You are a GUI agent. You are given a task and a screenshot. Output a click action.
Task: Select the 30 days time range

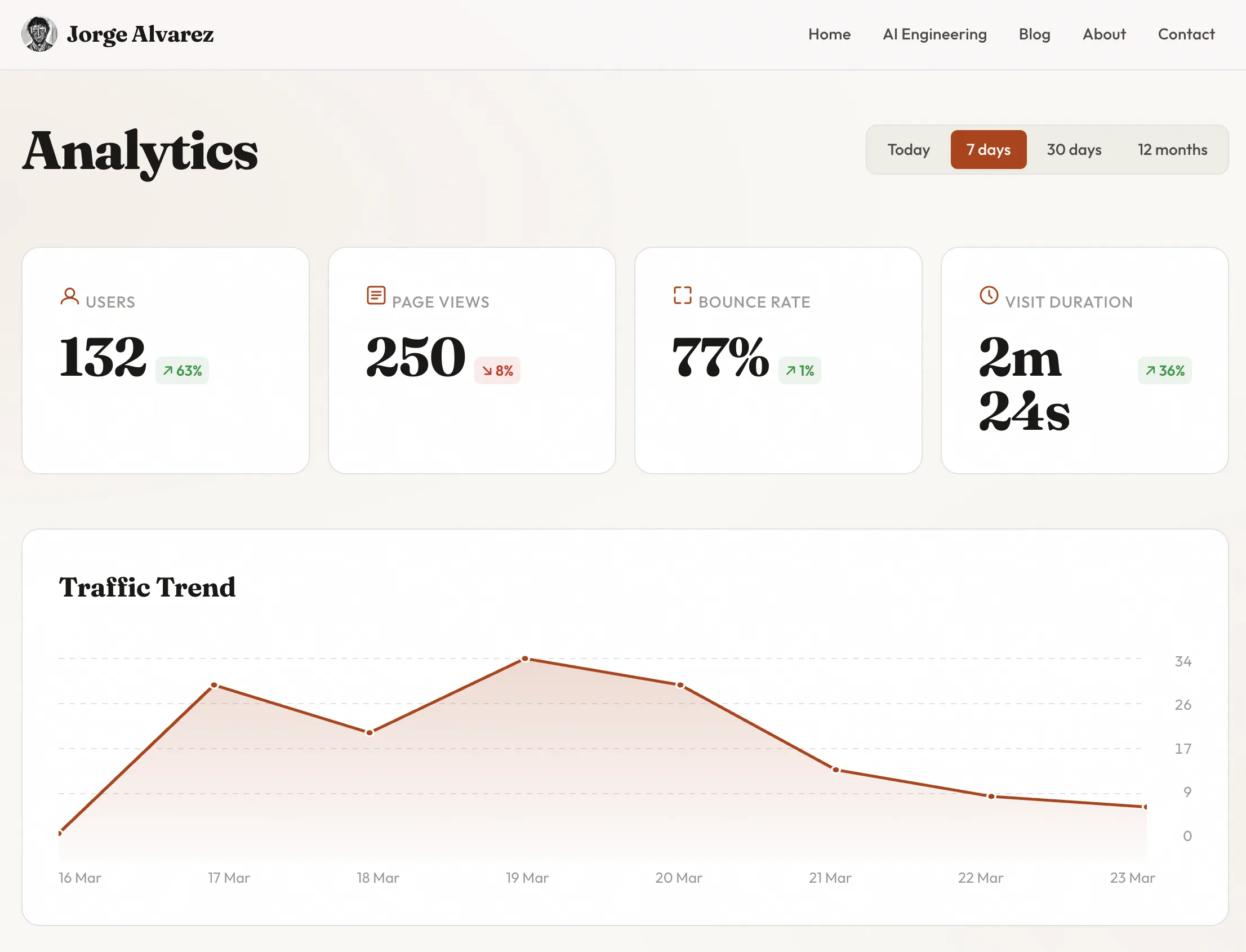click(1073, 150)
